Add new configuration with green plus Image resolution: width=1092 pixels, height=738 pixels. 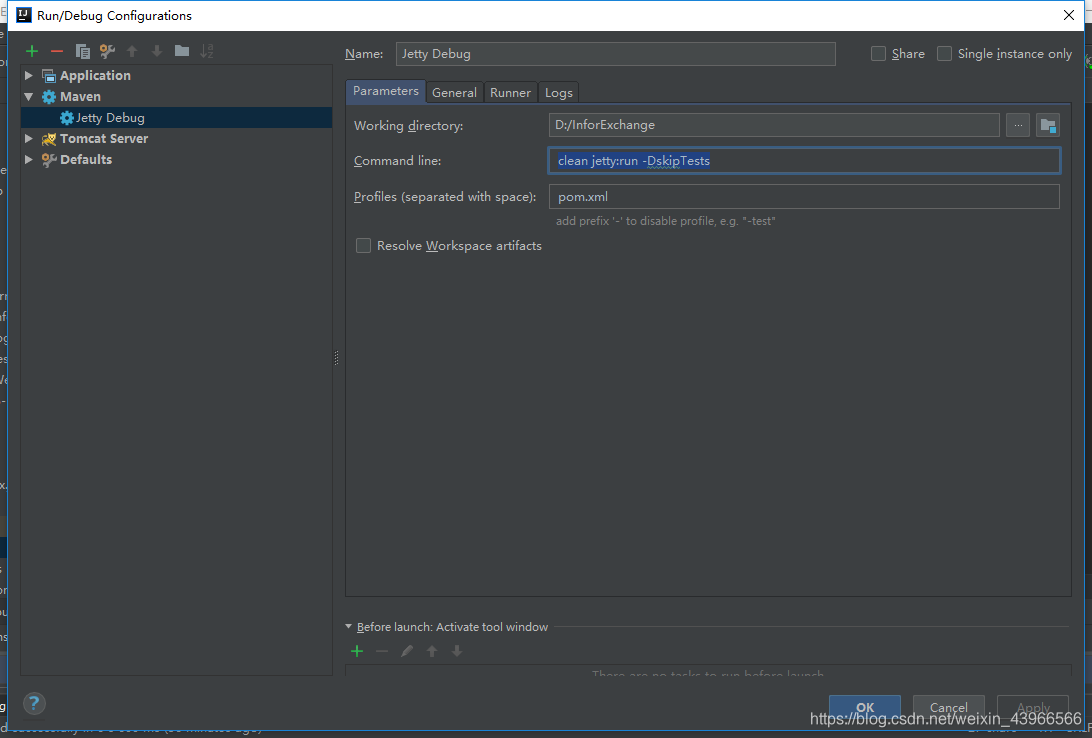coord(31,51)
